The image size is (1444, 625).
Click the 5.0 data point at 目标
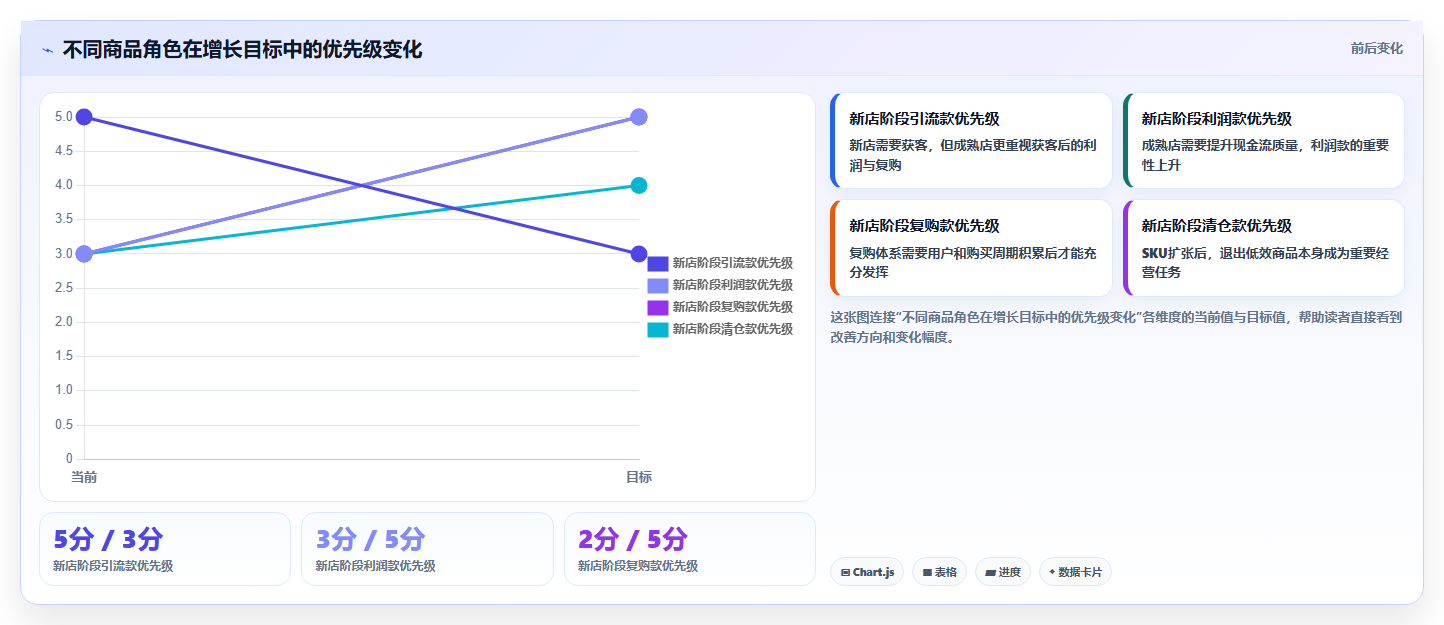click(639, 117)
